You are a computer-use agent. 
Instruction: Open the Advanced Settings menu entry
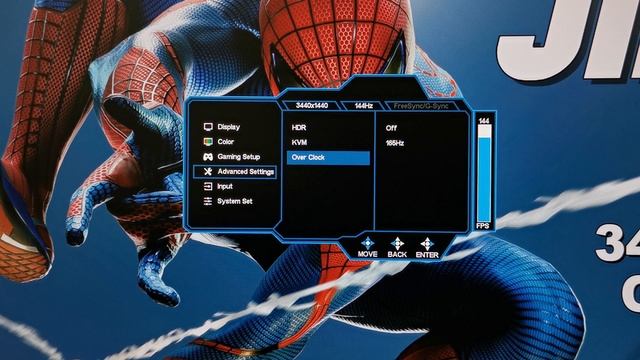click(235, 172)
